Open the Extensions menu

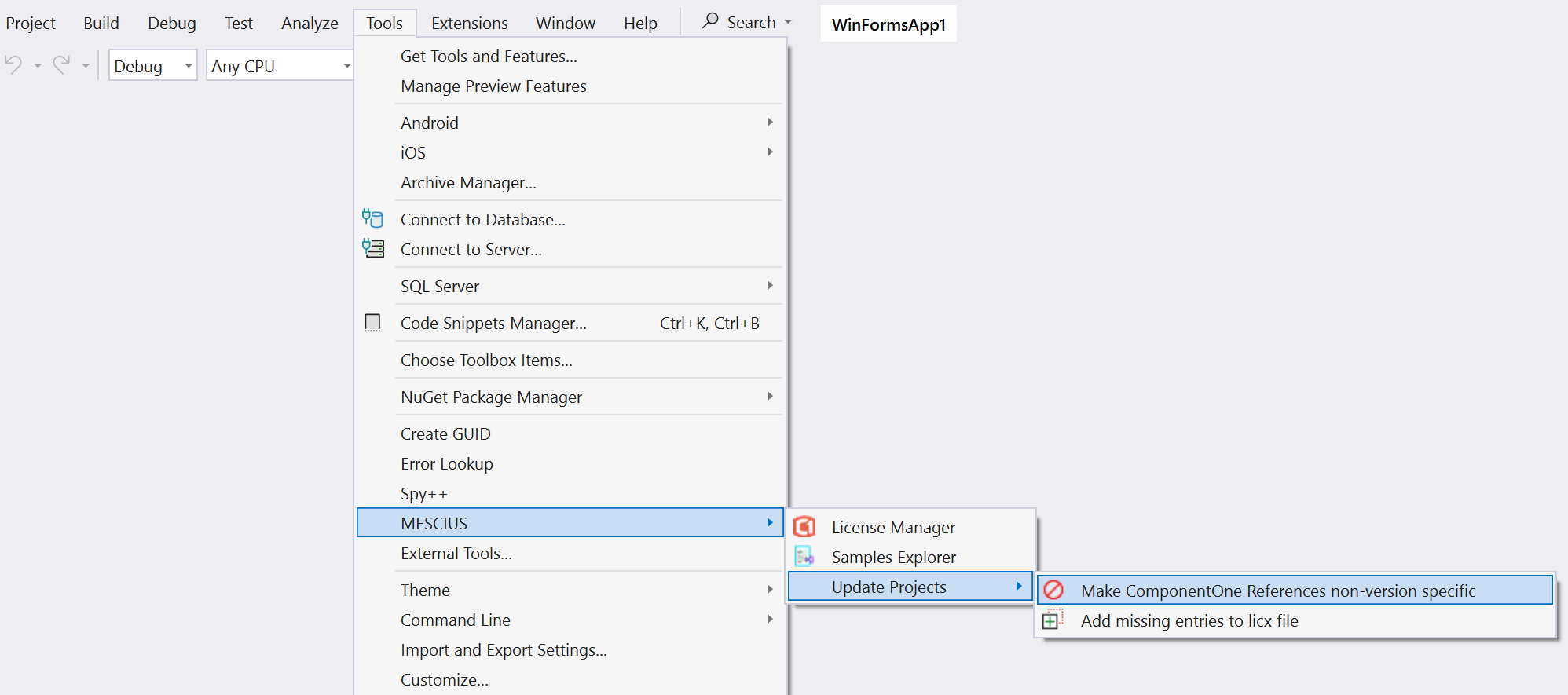470,23
